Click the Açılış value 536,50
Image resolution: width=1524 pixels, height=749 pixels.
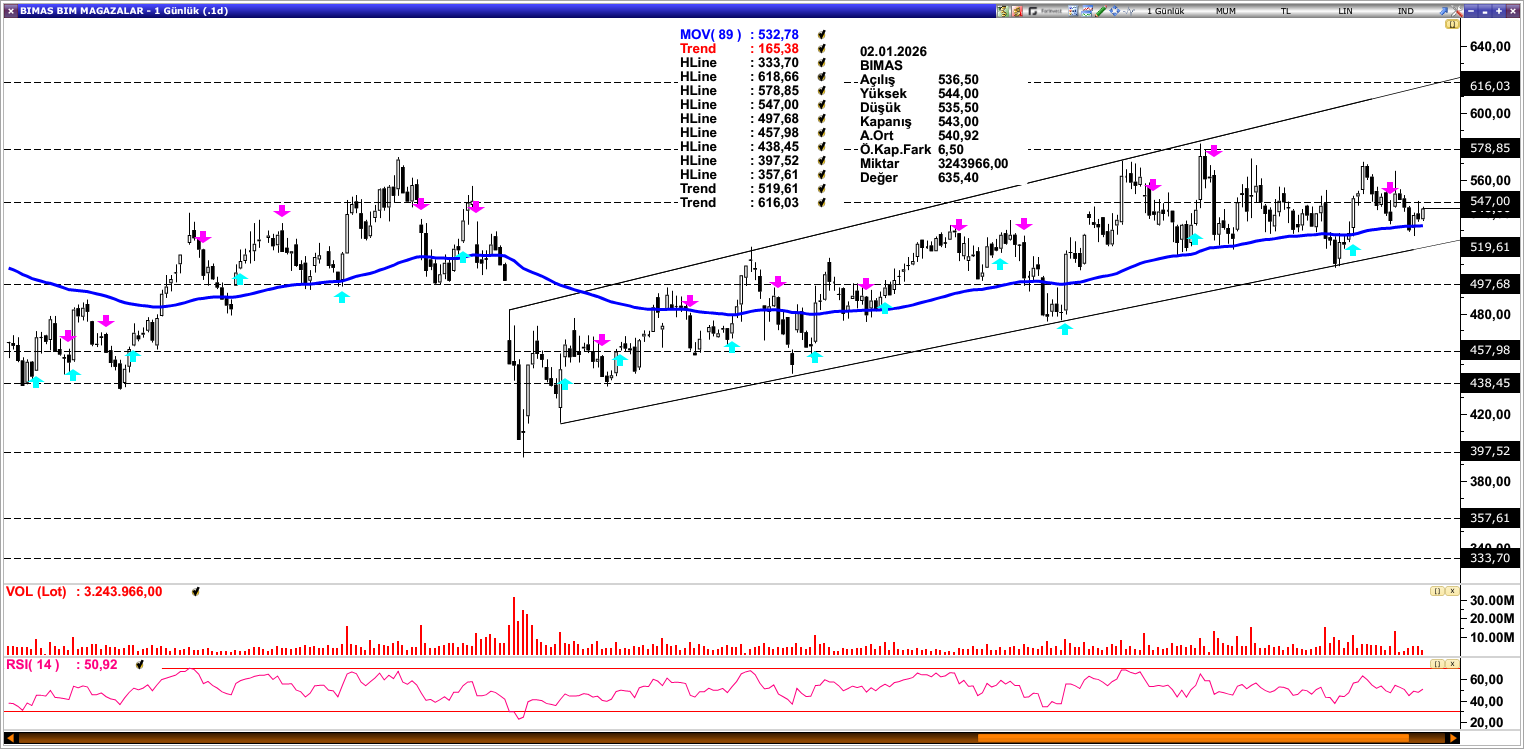[958, 79]
